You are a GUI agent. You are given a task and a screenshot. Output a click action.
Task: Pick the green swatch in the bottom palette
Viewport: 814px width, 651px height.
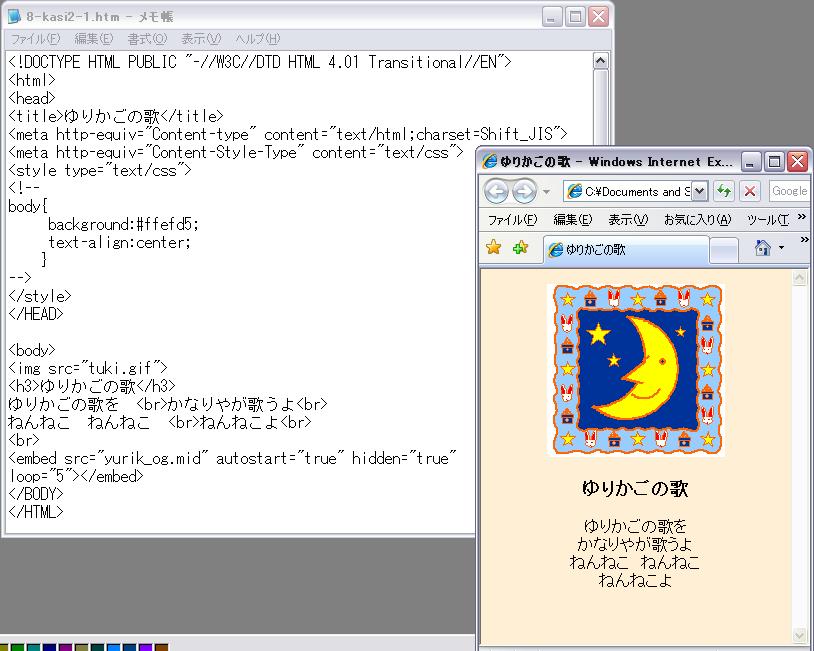(x=18, y=647)
